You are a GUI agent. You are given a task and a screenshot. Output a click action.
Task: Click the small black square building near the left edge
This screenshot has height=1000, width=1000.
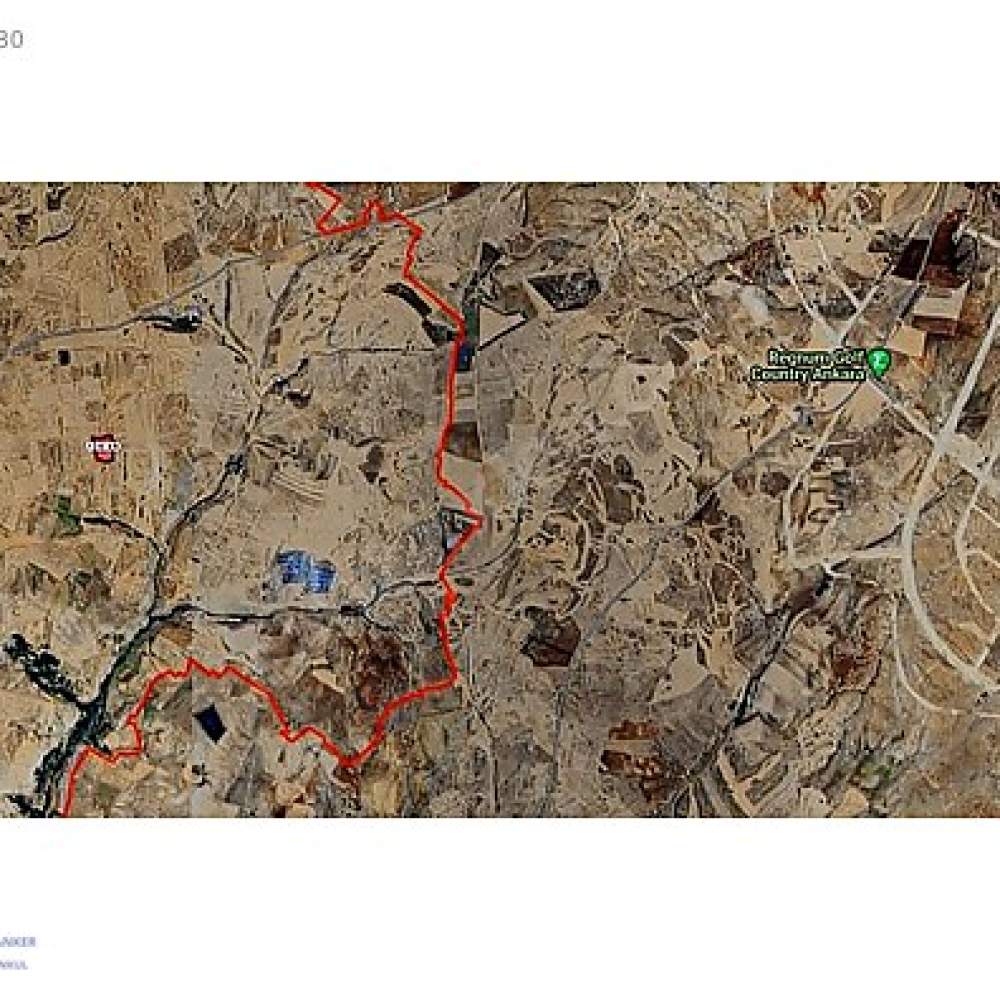point(64,358)
